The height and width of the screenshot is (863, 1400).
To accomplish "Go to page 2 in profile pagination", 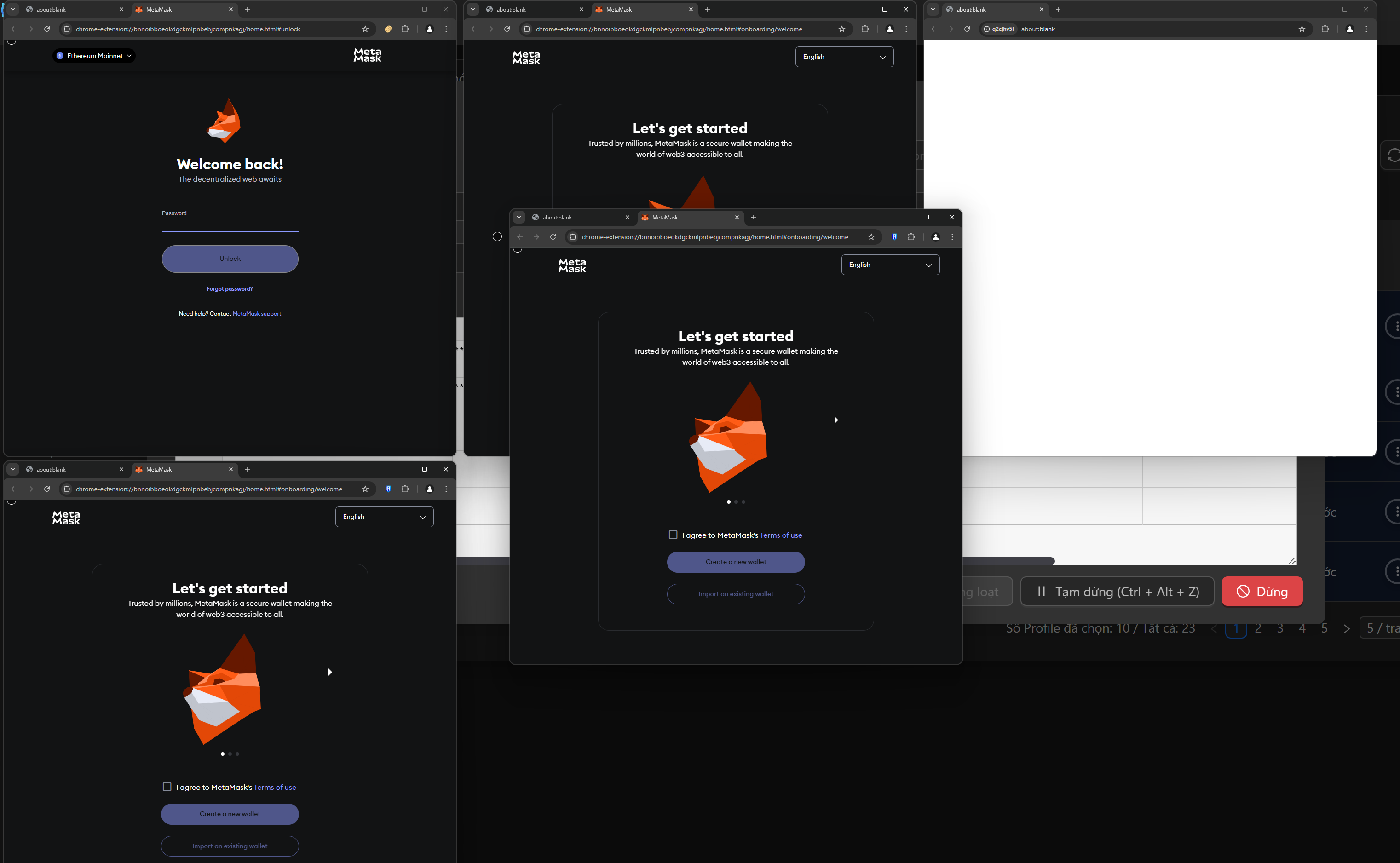I will [x=1258, y=628].
